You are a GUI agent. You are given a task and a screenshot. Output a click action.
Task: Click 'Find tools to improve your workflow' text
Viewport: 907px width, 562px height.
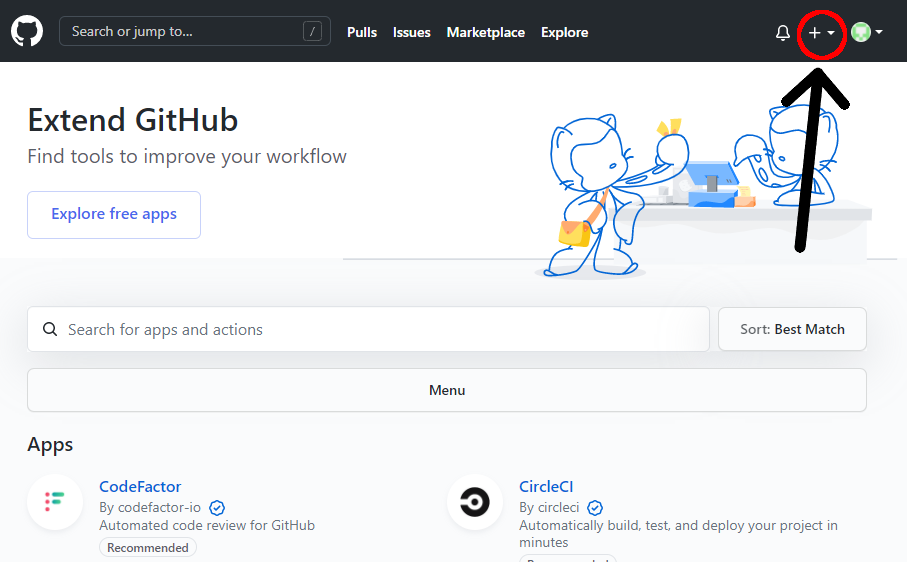[187, 157]
